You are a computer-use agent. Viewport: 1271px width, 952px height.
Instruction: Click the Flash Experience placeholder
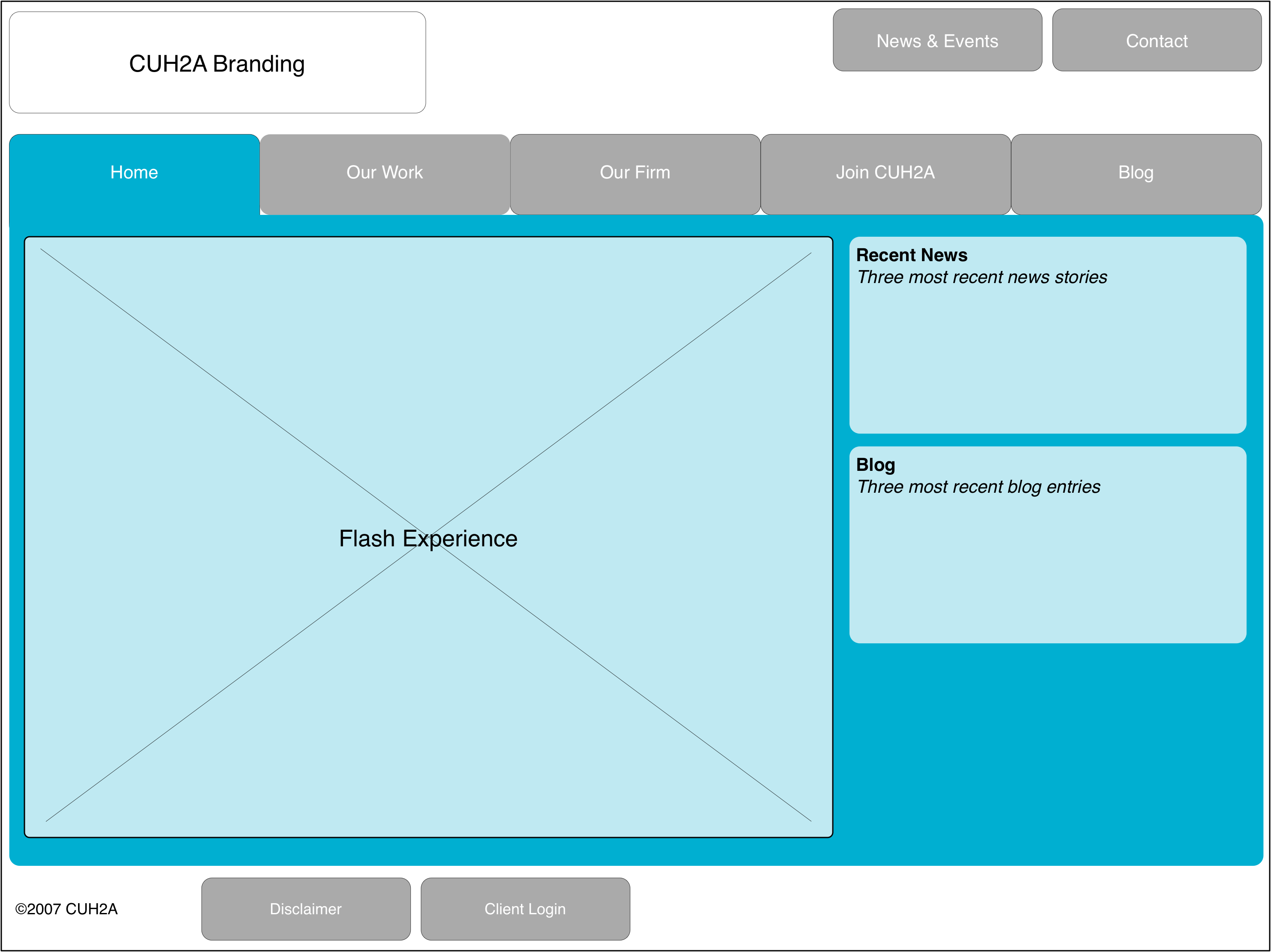click(x=428, y=538)
